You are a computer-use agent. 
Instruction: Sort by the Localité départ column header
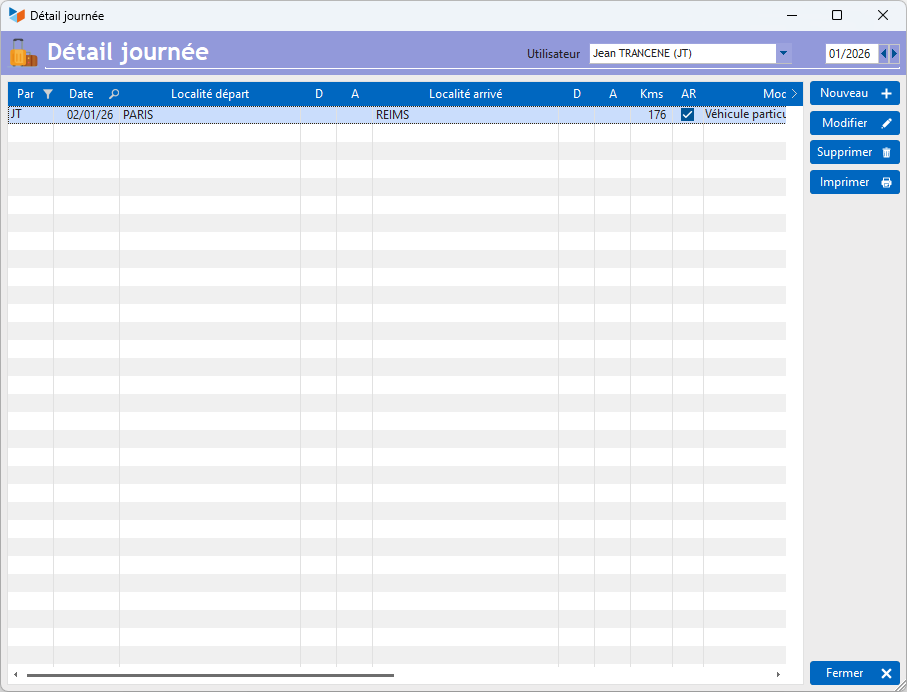(x=210, y=94)
